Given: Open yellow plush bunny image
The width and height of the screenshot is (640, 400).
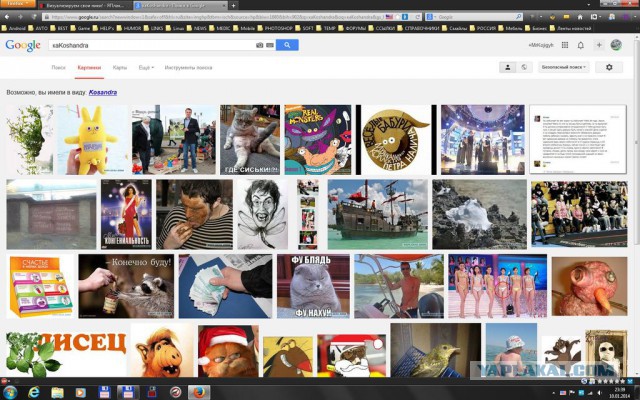Looking at the screenshot, I should 93,140.
